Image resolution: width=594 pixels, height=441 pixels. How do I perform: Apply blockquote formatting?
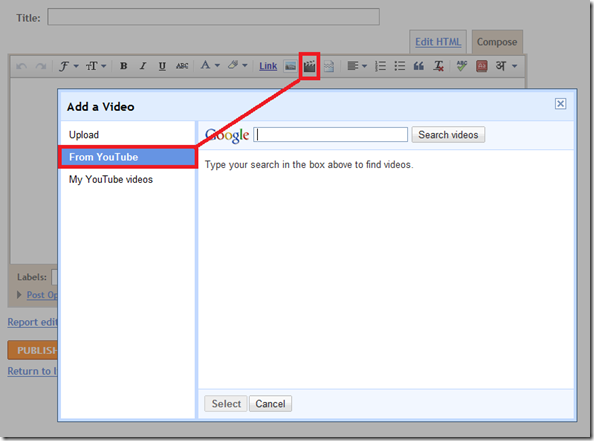tap(419, 66)
